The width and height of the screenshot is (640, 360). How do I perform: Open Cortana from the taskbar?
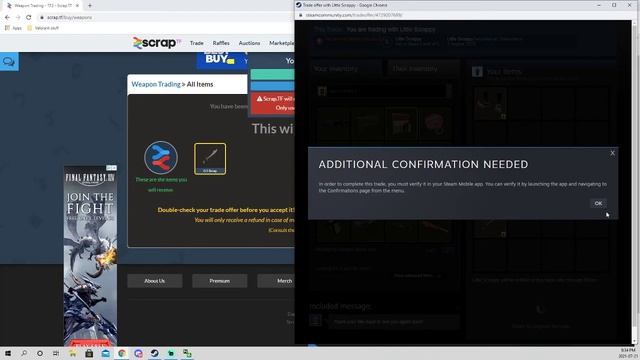tap(40, 353)
